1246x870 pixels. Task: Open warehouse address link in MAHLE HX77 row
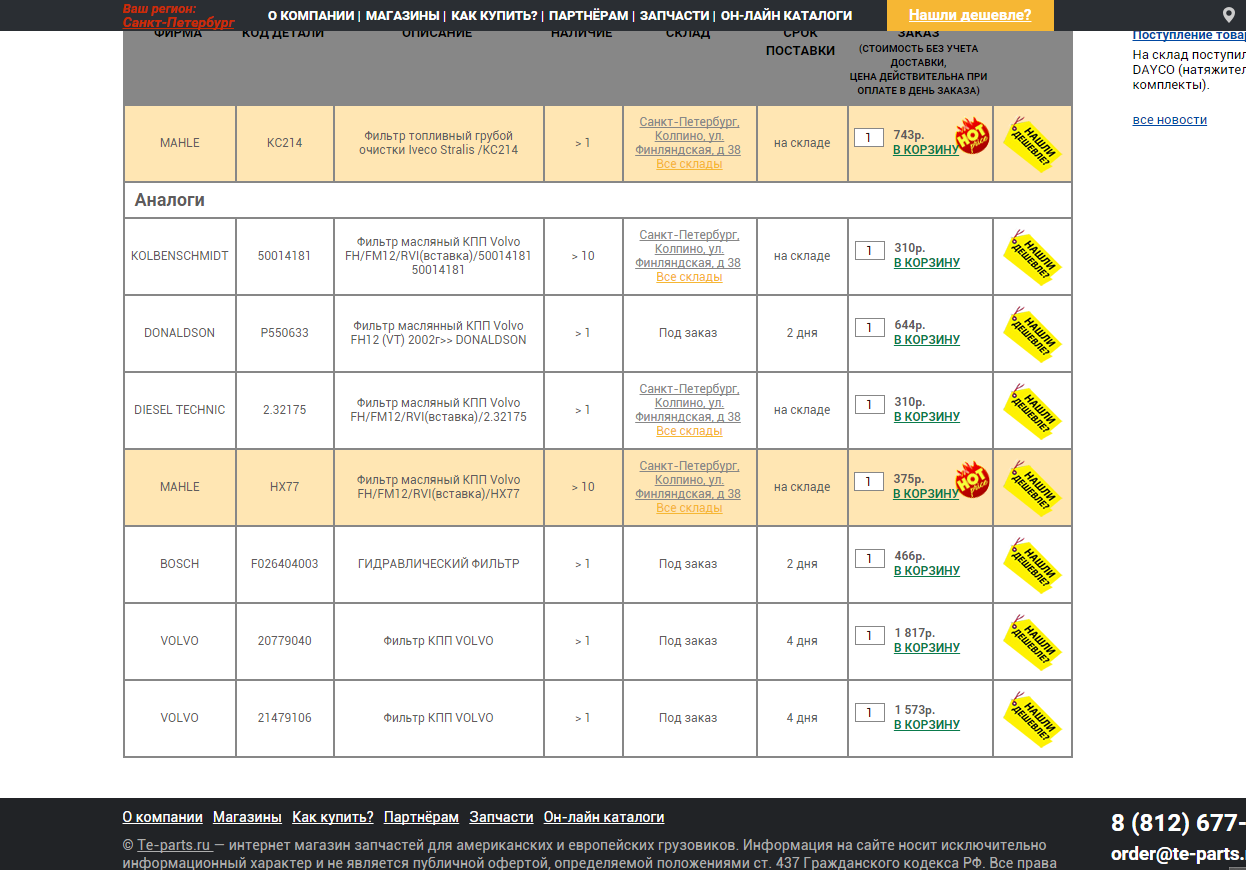[x=688, y=480]
